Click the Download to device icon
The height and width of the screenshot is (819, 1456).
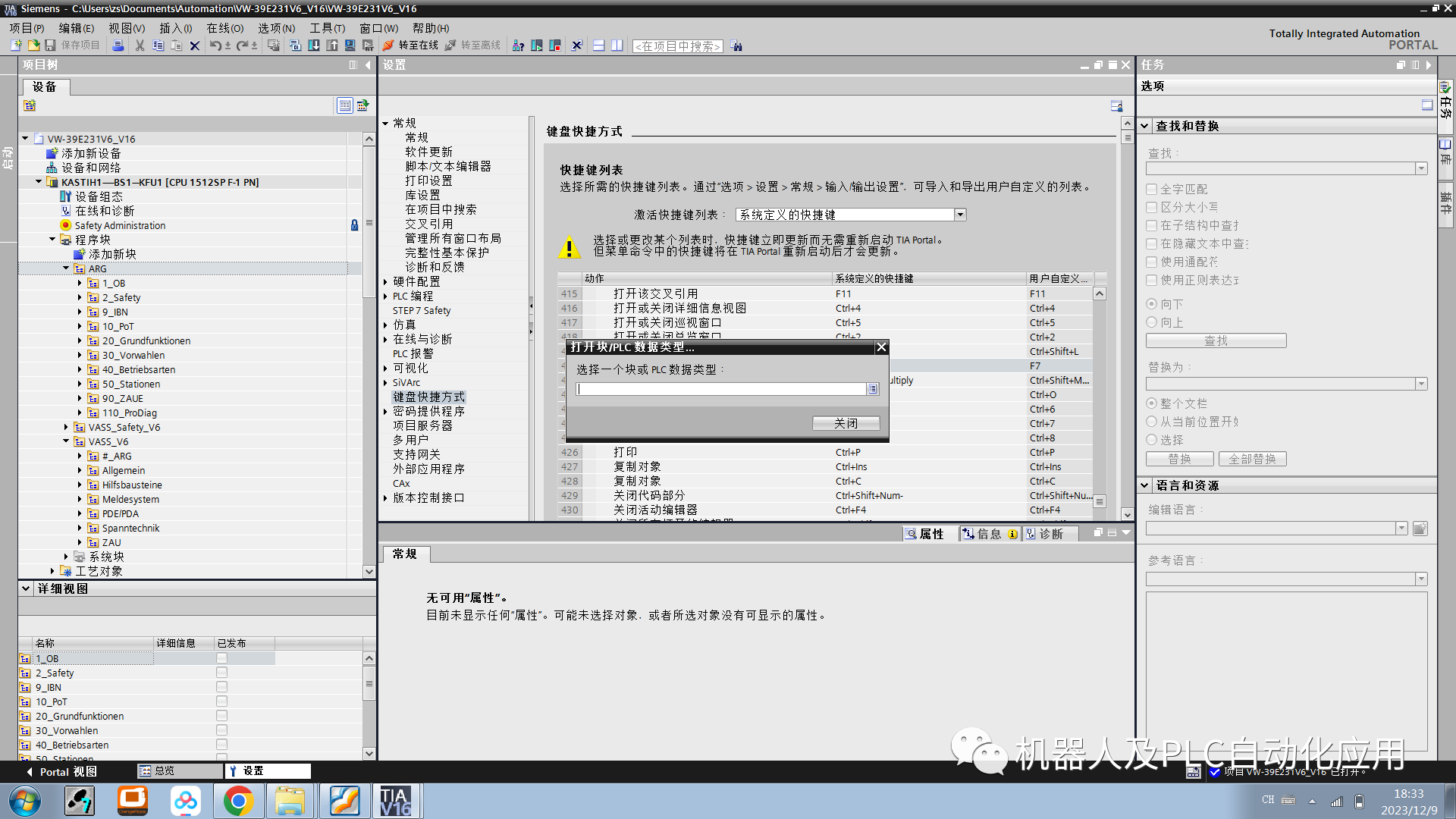313,45
